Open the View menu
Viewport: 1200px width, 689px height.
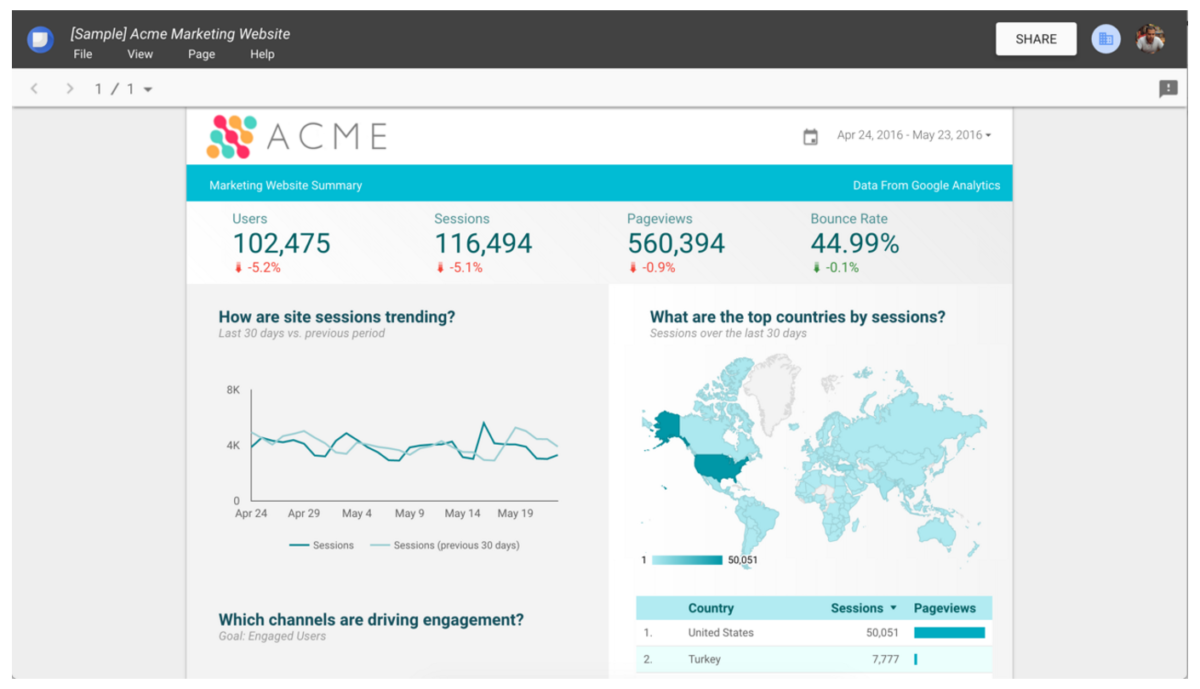tap(140, 54)
